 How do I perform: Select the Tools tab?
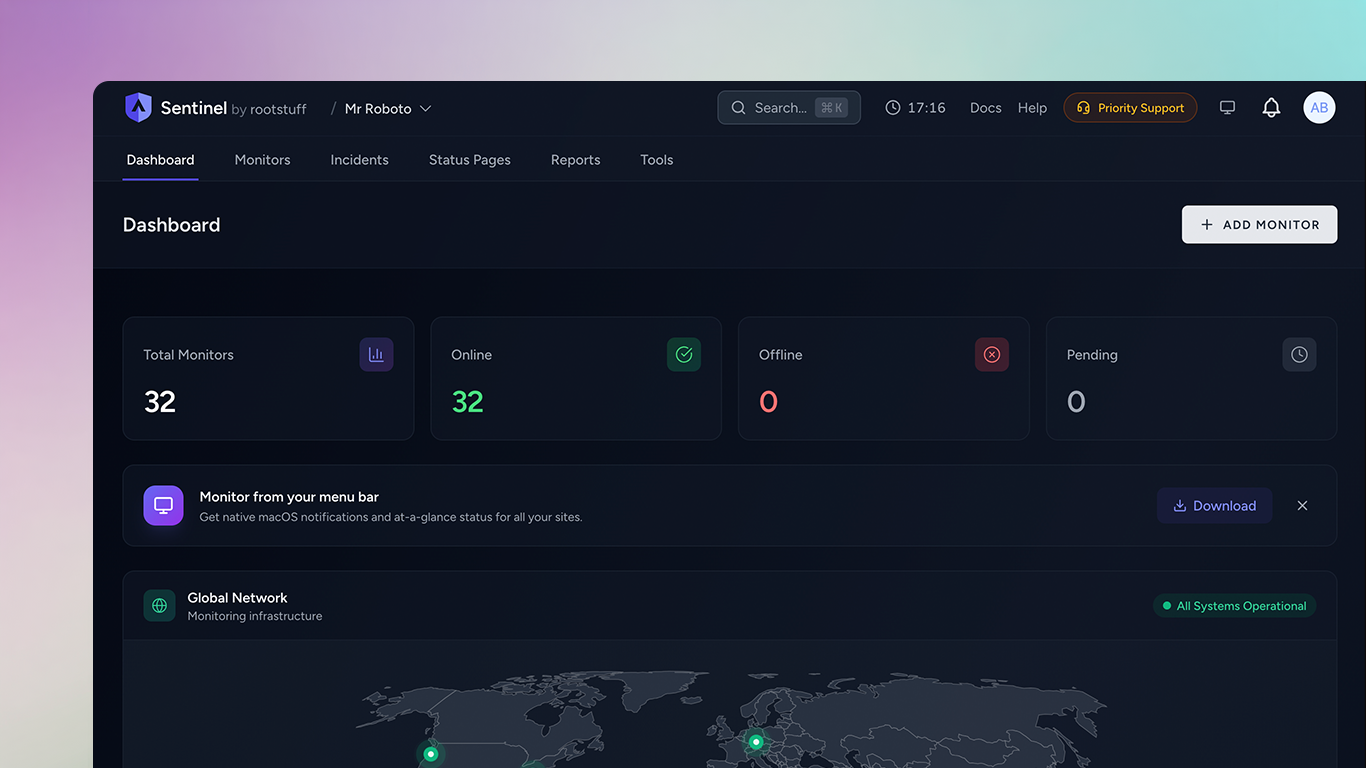click(656, 160)
